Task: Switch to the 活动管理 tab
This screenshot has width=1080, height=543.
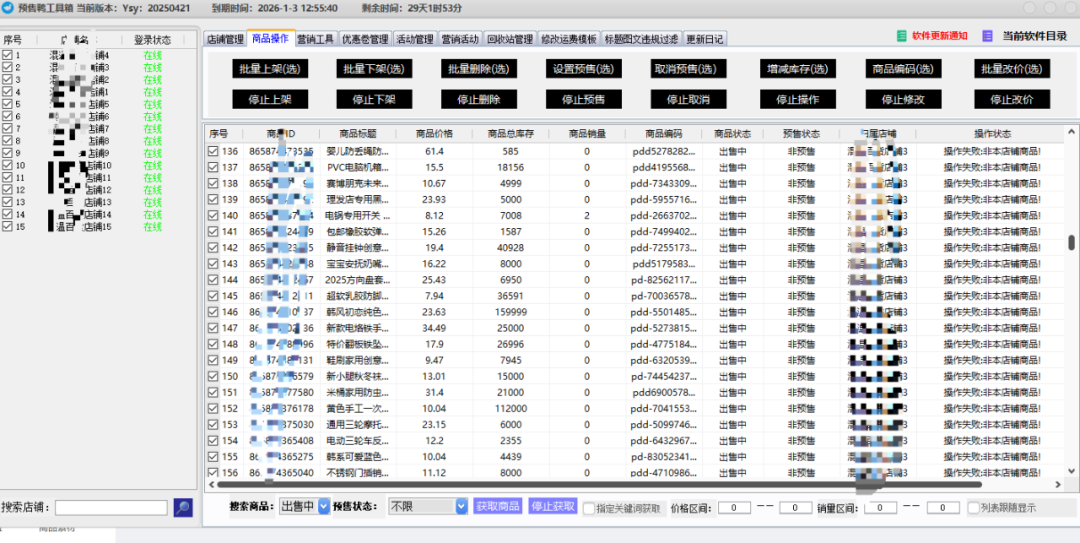Action: pos(415,39)
